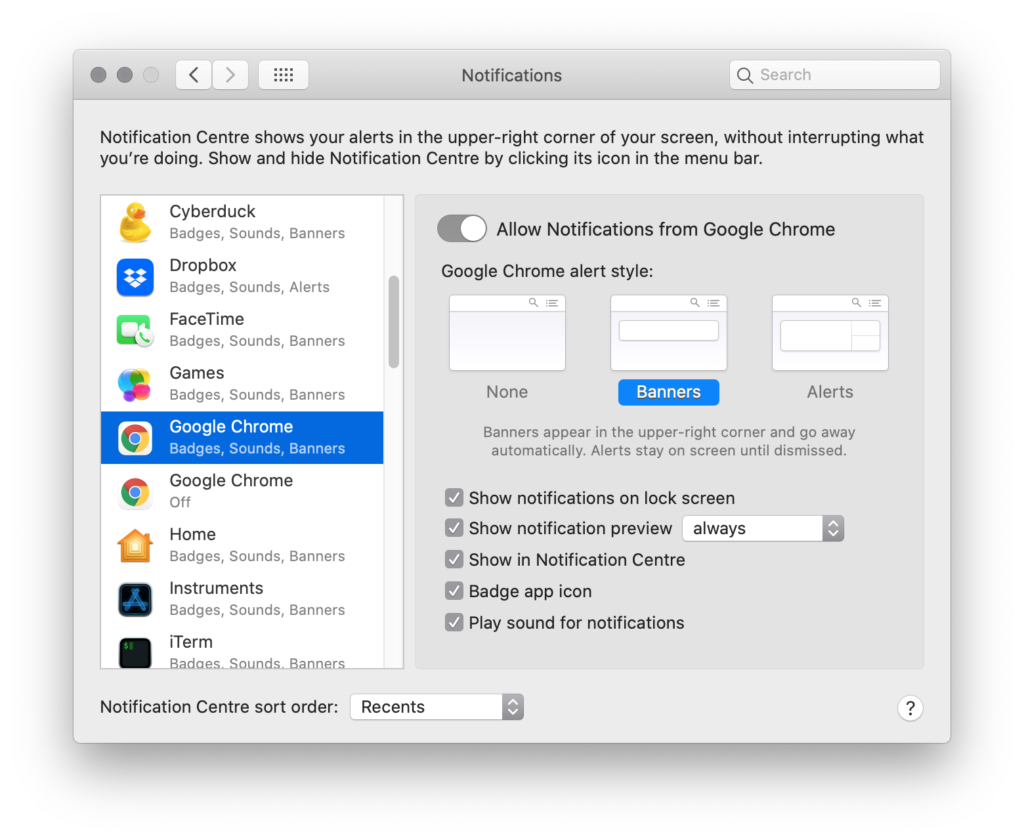The width and height of the screenshot is (1024, 840).
Task: Select Instruments in the app list
Action: [242, 599]
